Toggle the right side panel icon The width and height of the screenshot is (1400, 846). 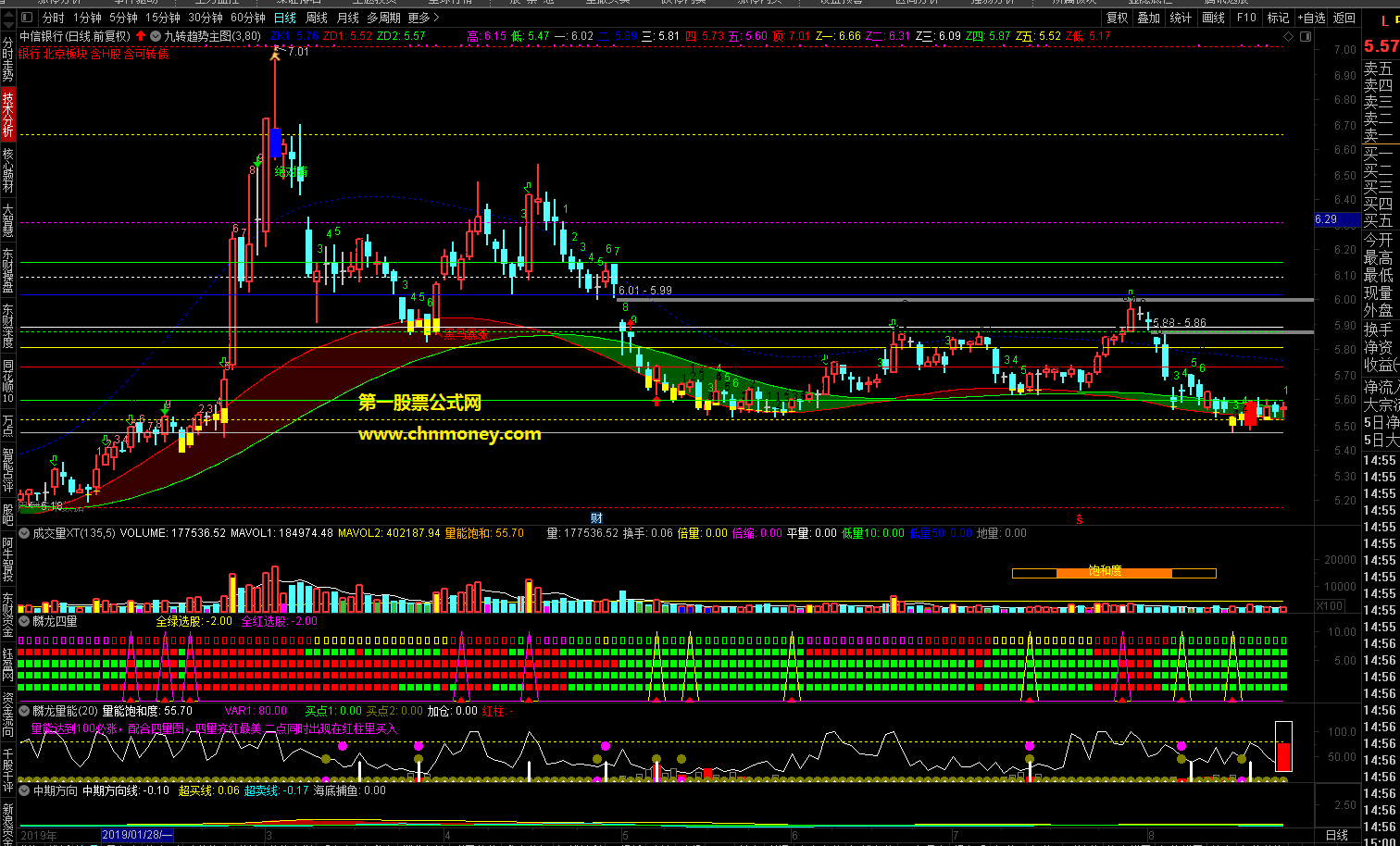coord(1306,36)
